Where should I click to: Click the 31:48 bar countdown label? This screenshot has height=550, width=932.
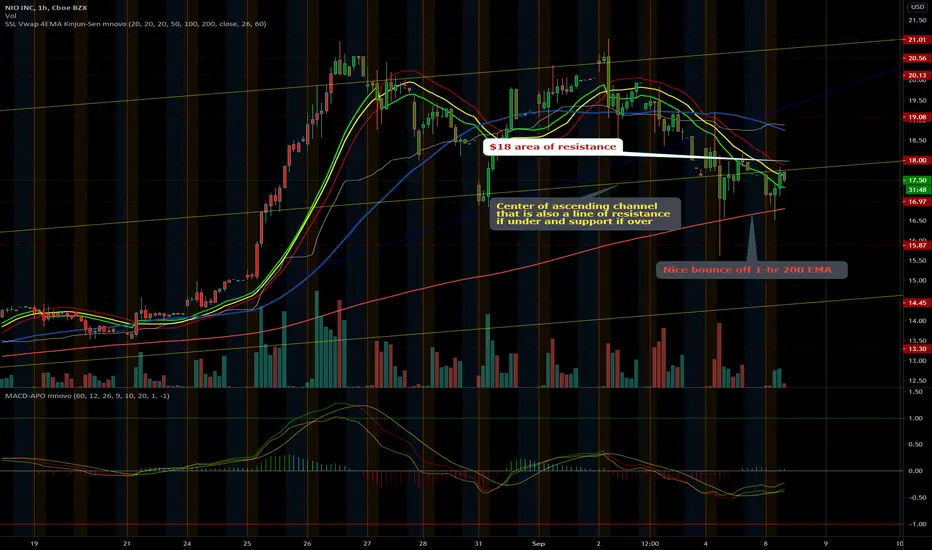915,190
